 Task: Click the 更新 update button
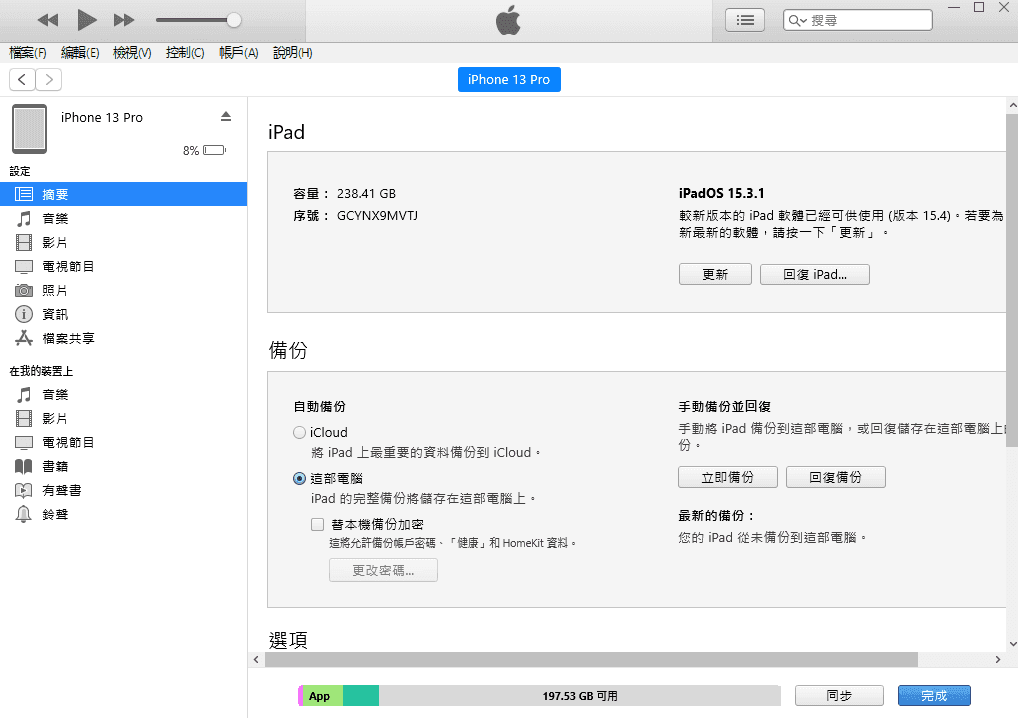[x=715, y=274]
